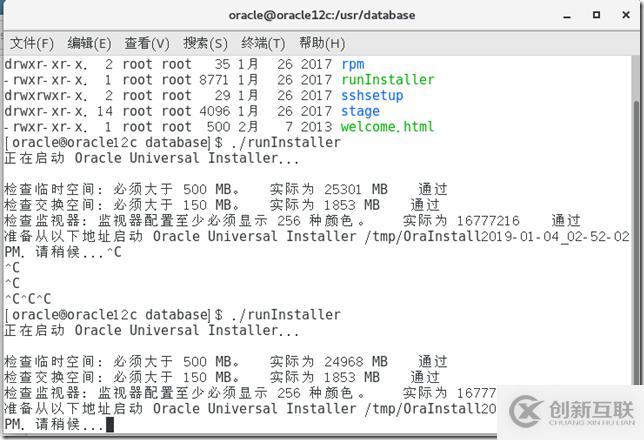Click the year 2013 in welcome.html row
This screenshot has height=440, width=644.
tap(316, 127)
